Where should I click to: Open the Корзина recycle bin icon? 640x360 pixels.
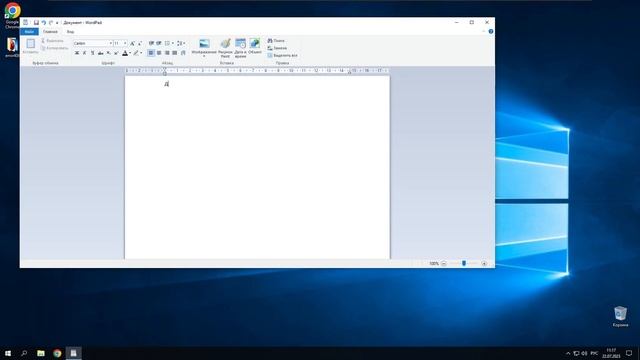[620, 317]
